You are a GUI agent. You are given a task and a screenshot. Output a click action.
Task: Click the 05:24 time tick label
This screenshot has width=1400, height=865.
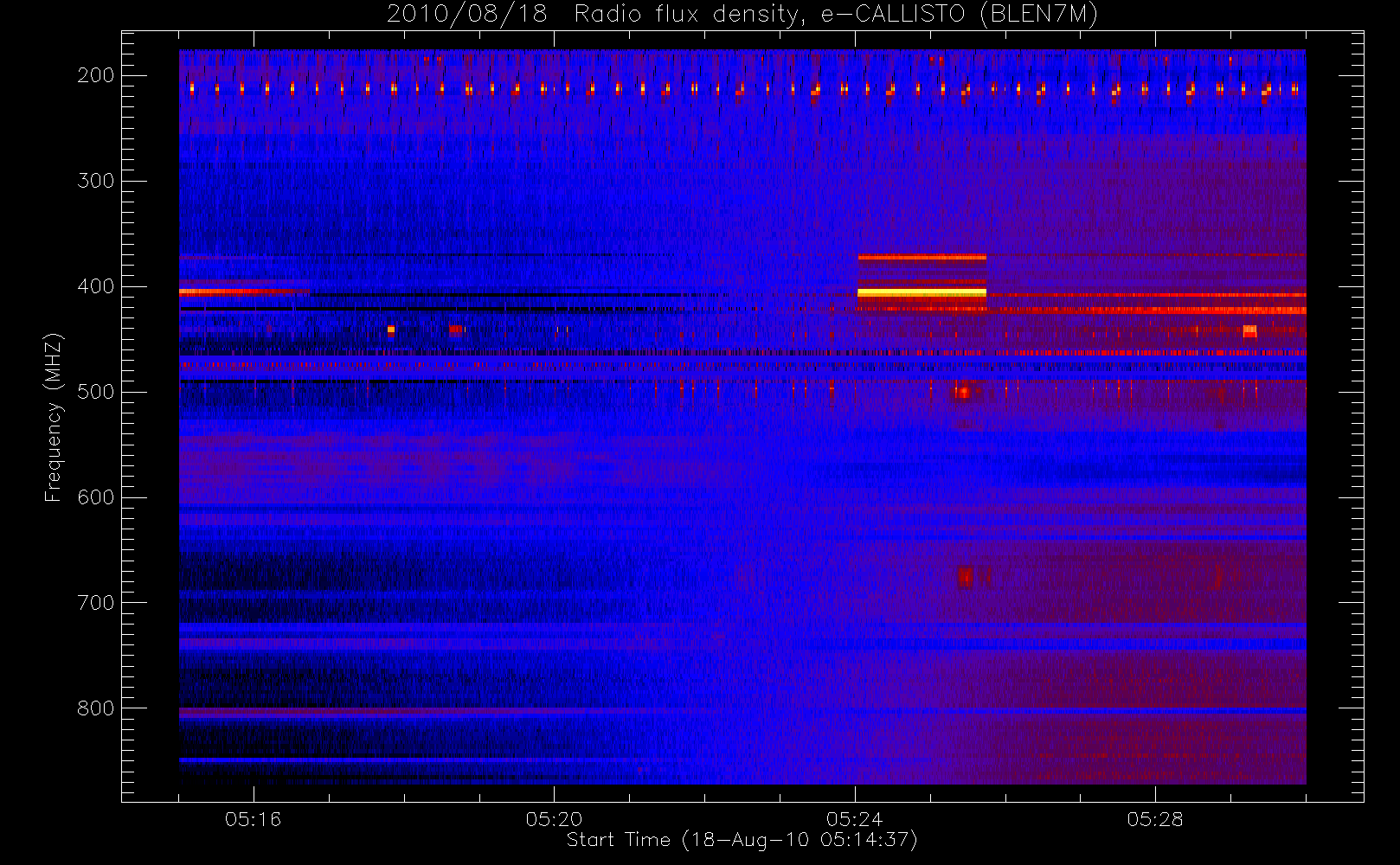(x=854, y=819)
